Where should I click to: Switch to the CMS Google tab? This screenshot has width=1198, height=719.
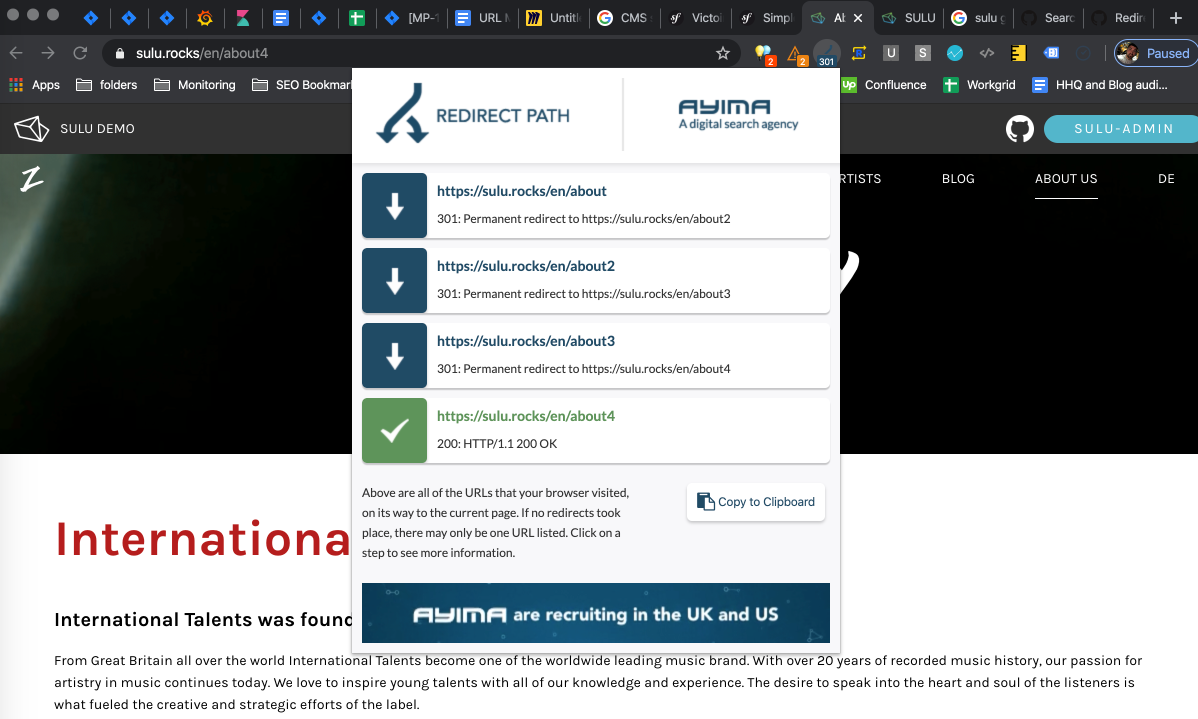point(623,18)
